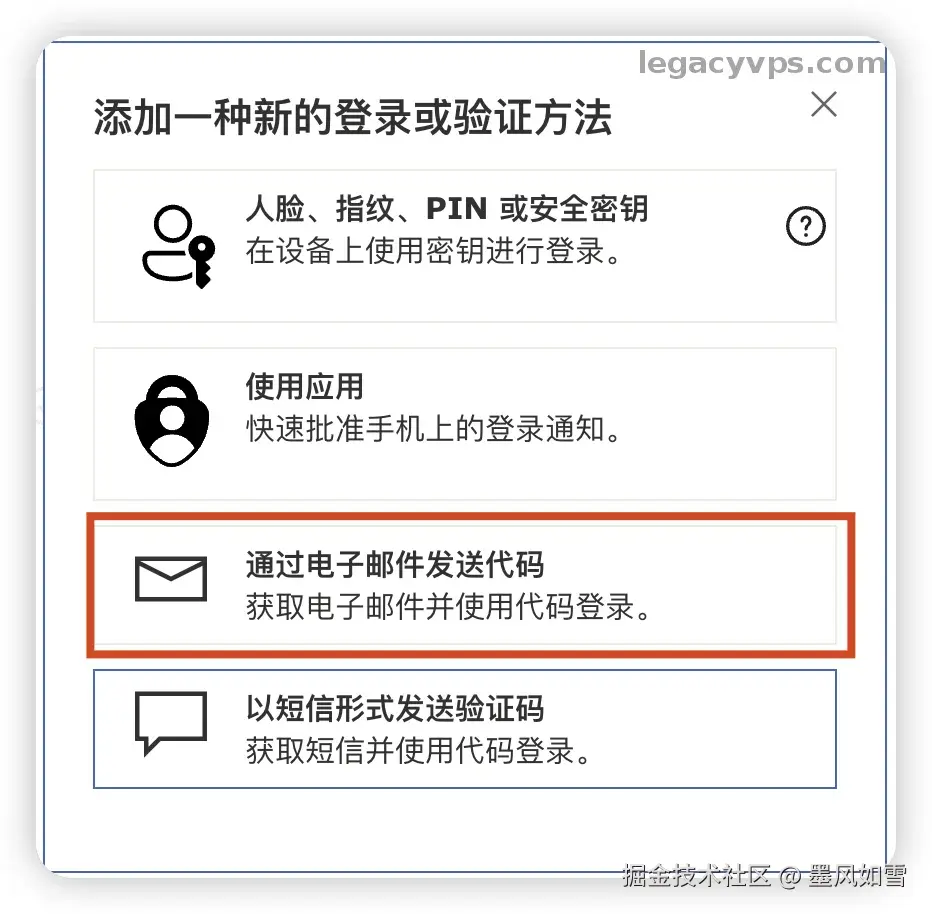Click 获取短信并使用代码登录 description
Screen dimensions: 932x914
pyautogui.click(x=418, y=751)
